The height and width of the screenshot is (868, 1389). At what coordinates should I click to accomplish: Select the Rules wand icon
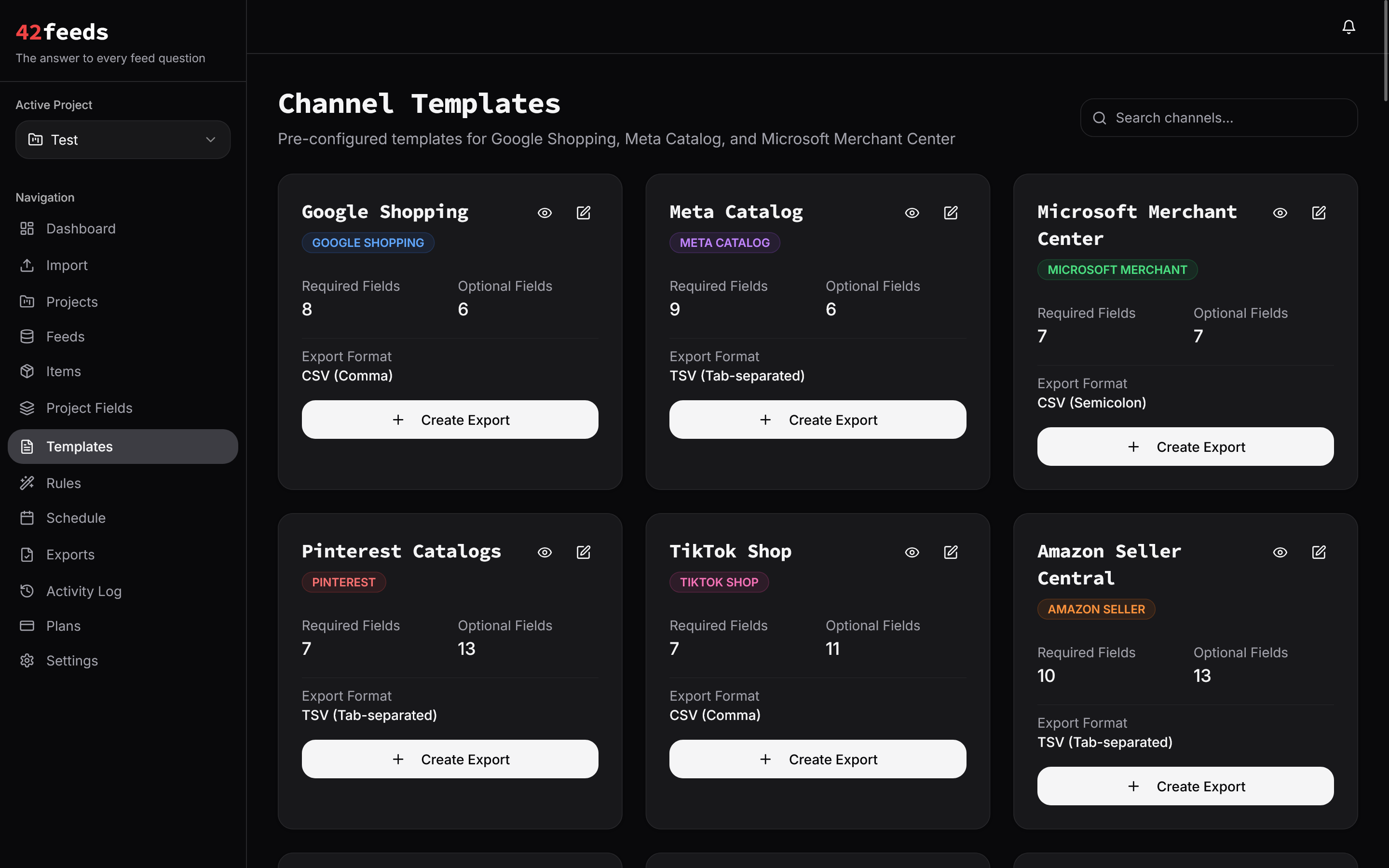[x=27, y=483]
